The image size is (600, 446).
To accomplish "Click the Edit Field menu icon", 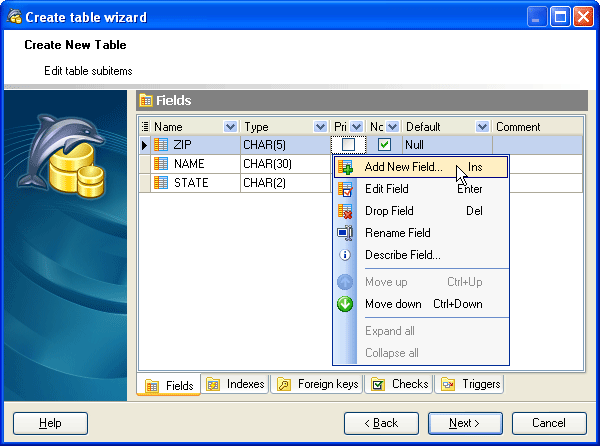I will (x=346, y=189).
